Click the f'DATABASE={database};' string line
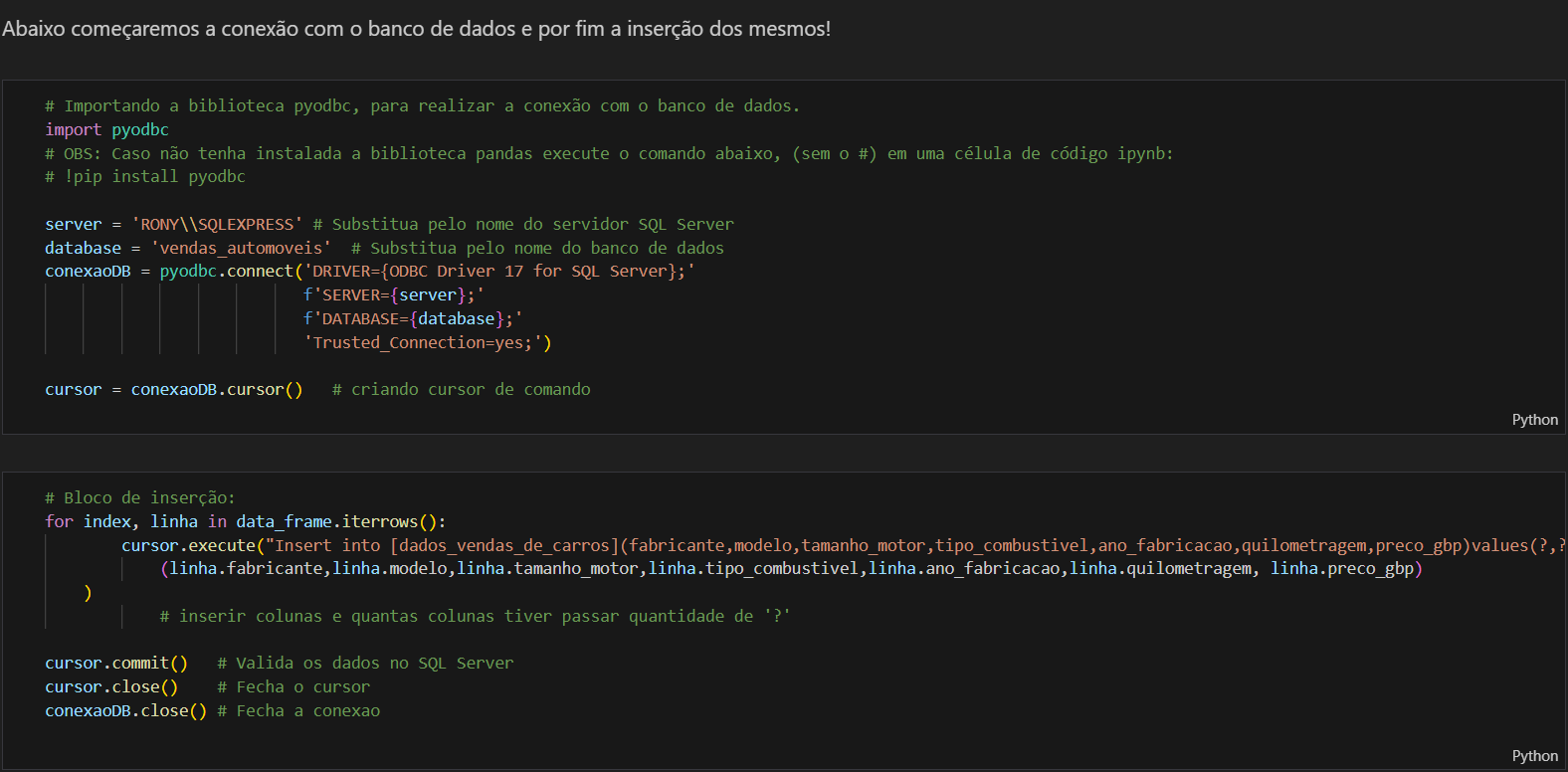 click(x=413, y=318)
